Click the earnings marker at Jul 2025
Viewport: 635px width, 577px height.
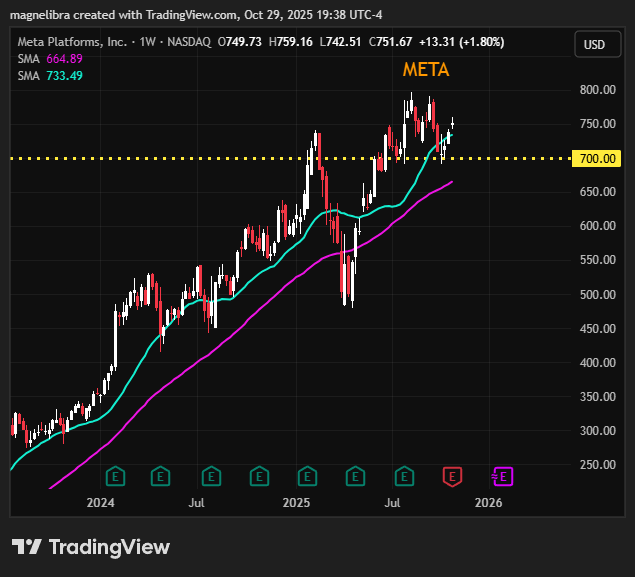point(404,477)
